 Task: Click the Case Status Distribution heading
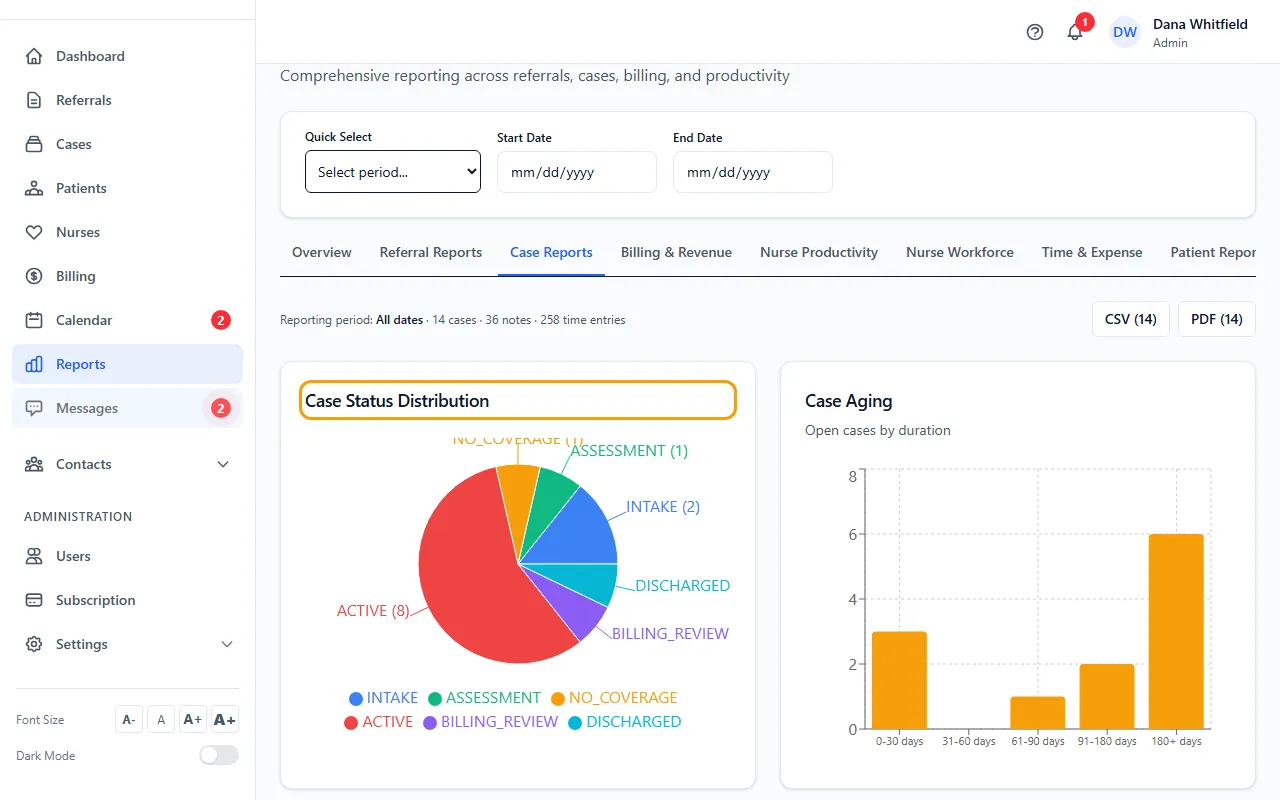click(x=397, y=401)
